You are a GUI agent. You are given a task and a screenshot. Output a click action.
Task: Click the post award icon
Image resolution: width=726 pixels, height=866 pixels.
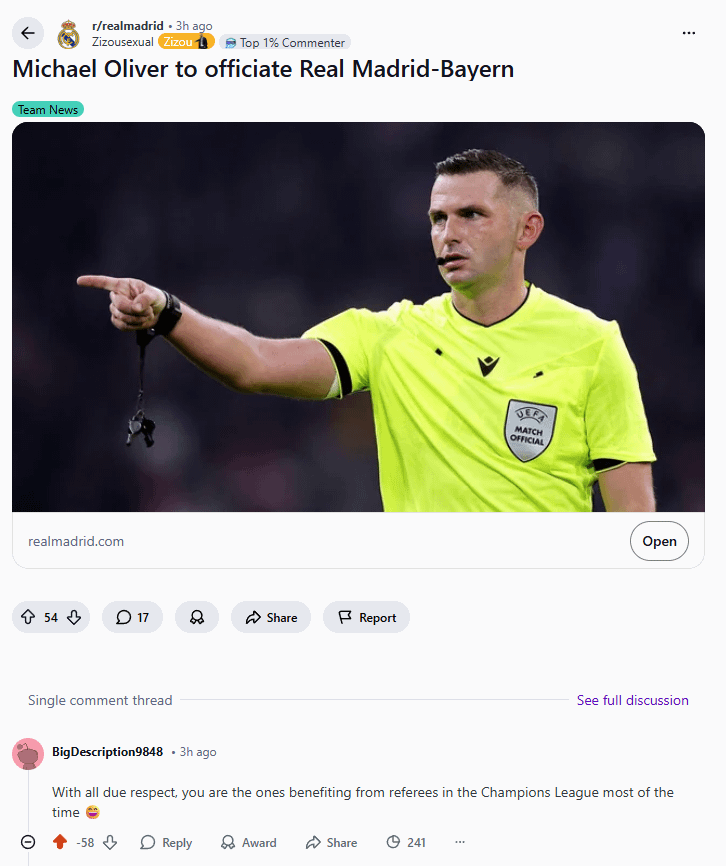coord(197,618)
